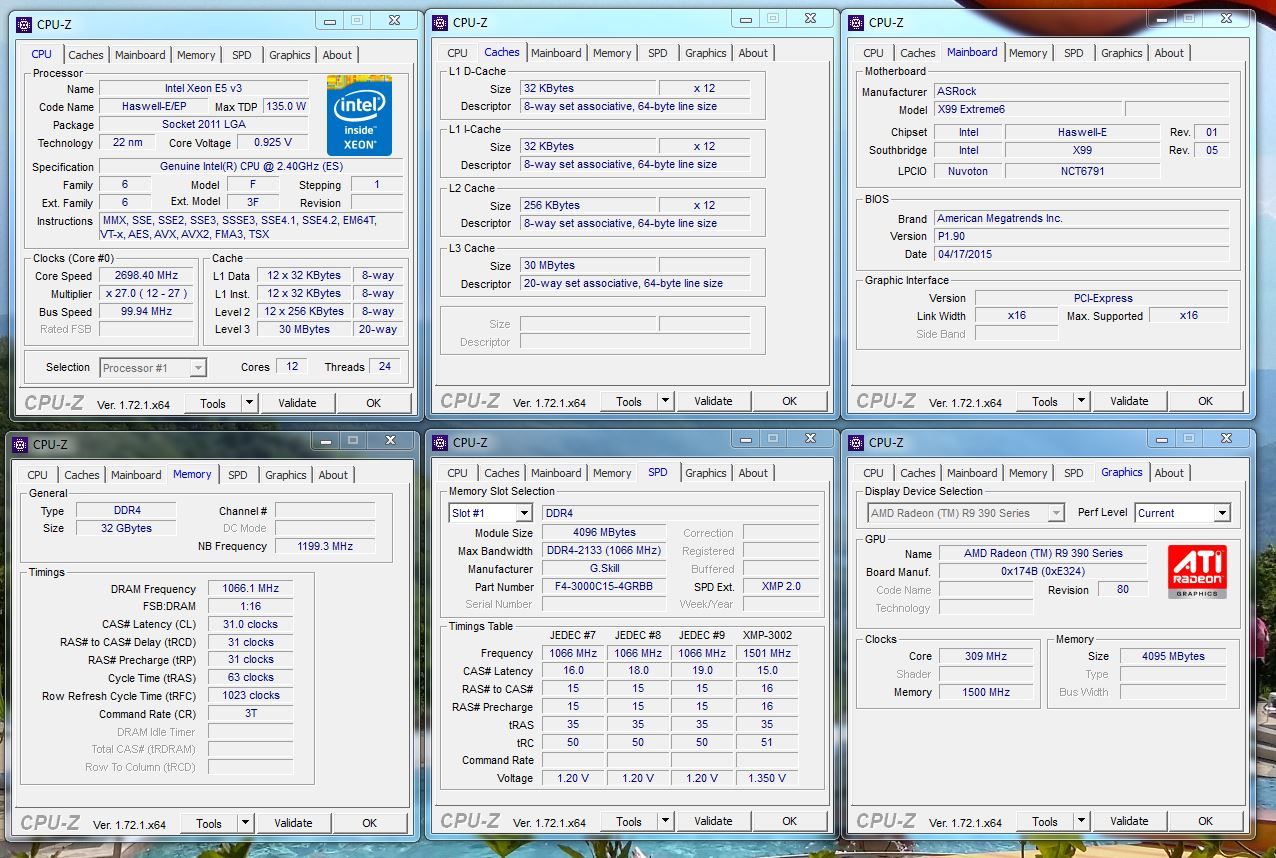
Task: Click CPU-Z title icon of the Memory window
Action: tap(21, 444)
